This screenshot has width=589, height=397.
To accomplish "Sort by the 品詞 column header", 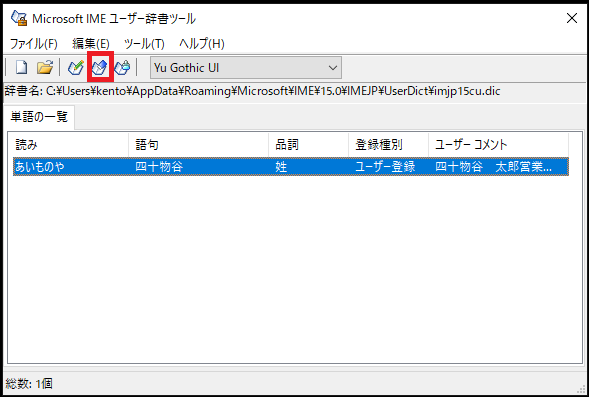I will (x=308, y=145).
